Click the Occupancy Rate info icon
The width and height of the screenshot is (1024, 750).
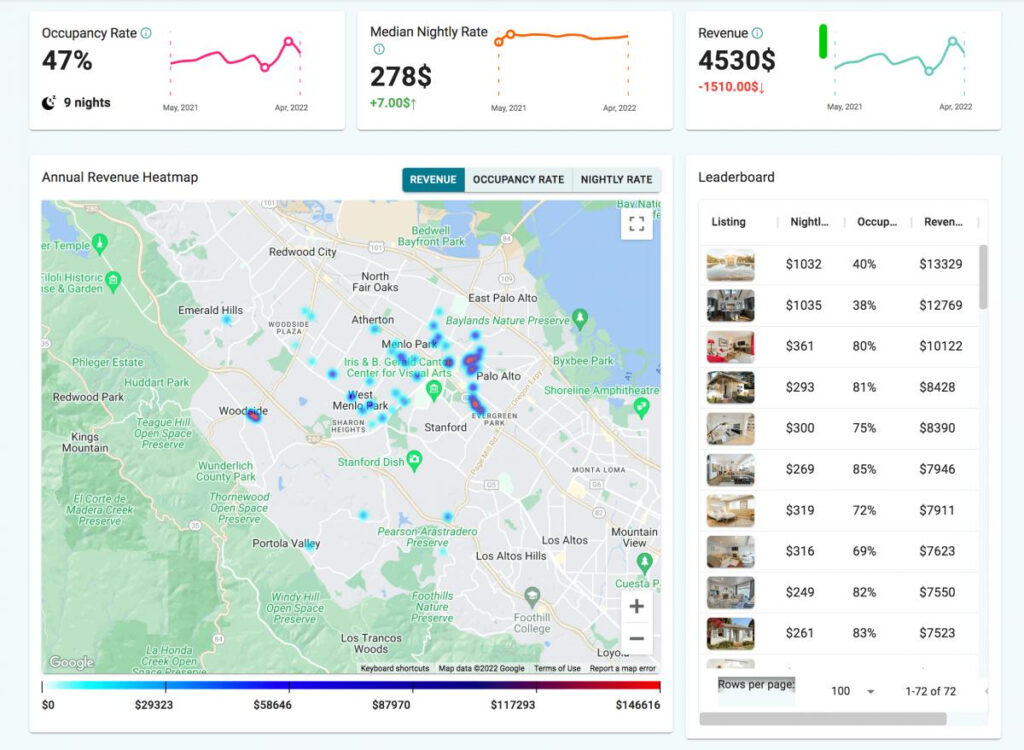click(x=146, y=33)
